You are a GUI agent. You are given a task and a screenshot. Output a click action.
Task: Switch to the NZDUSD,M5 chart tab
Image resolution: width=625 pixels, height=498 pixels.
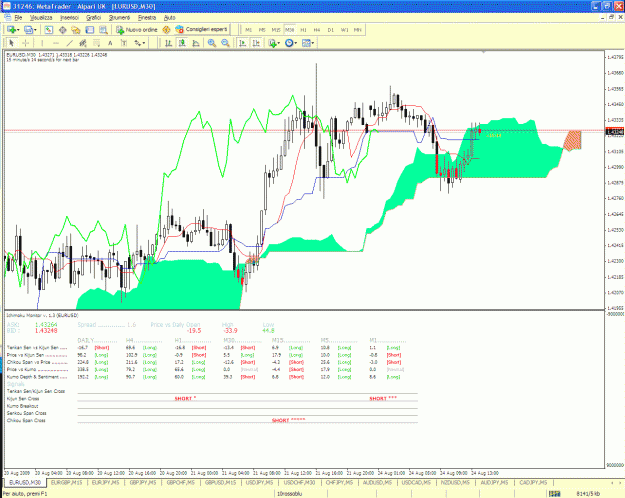[x=455, y=482]
